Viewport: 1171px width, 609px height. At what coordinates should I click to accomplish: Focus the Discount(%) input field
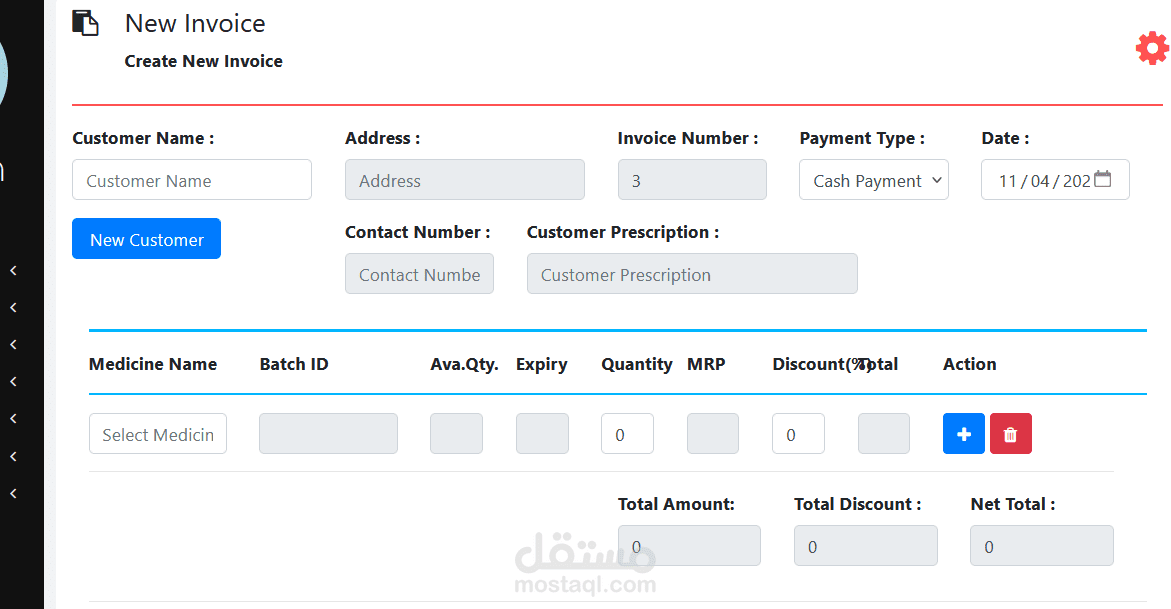(798, 433)
